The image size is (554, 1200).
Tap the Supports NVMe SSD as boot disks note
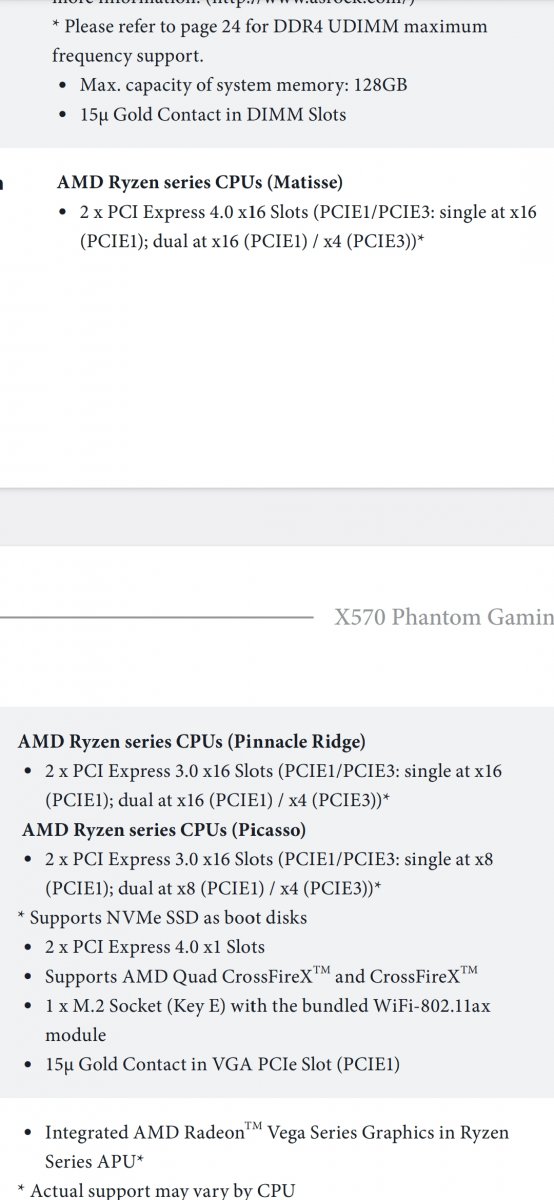point(162,918)
